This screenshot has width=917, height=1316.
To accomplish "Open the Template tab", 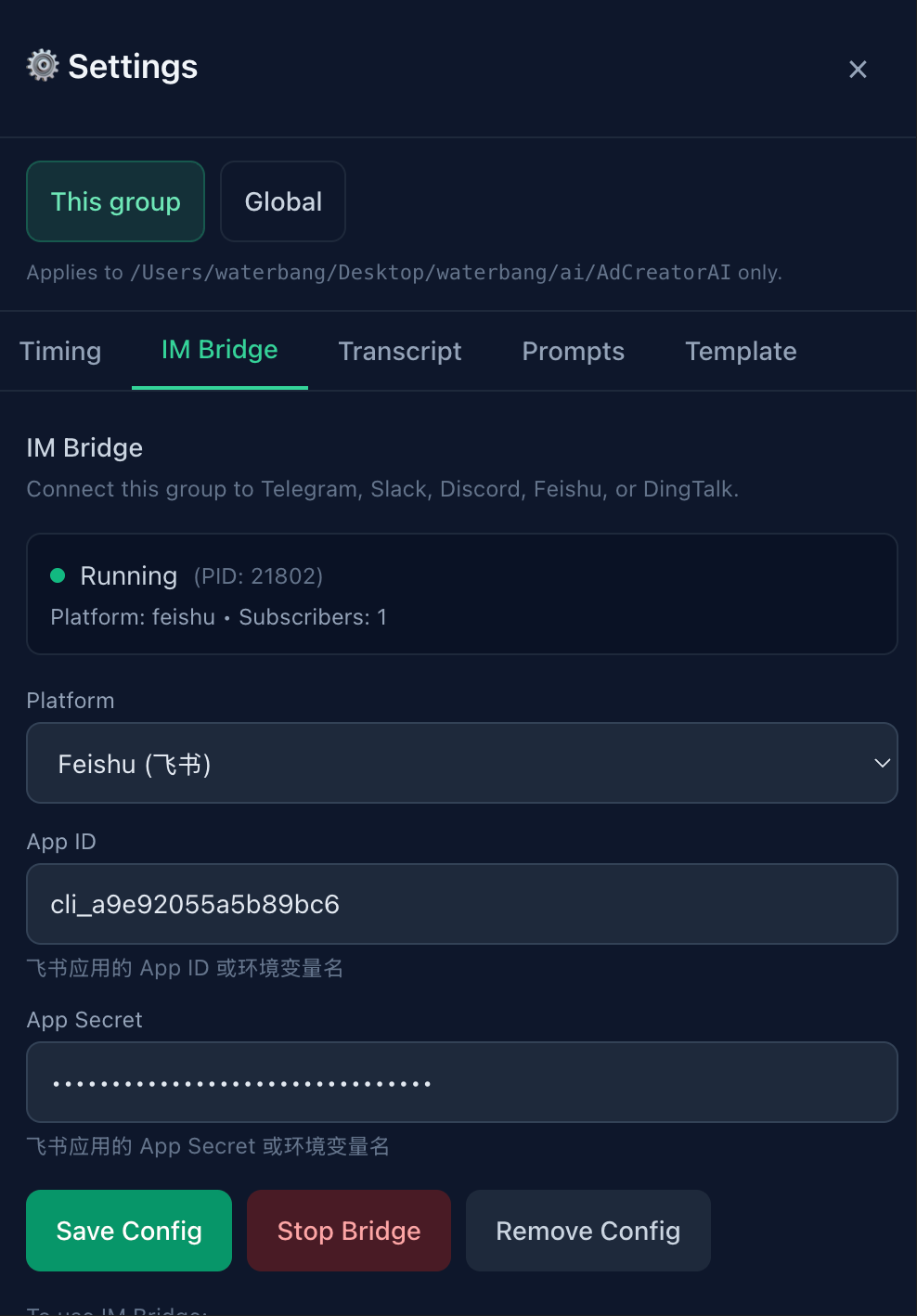I will point(741,351).
